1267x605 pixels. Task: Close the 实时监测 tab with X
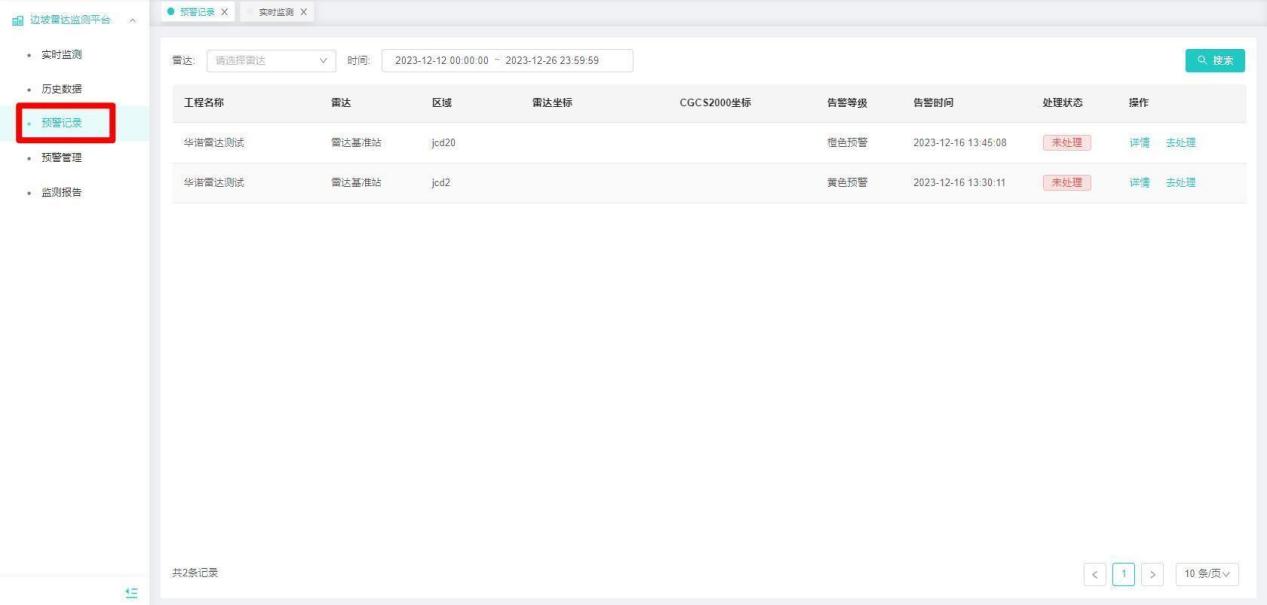pos(303,11)
